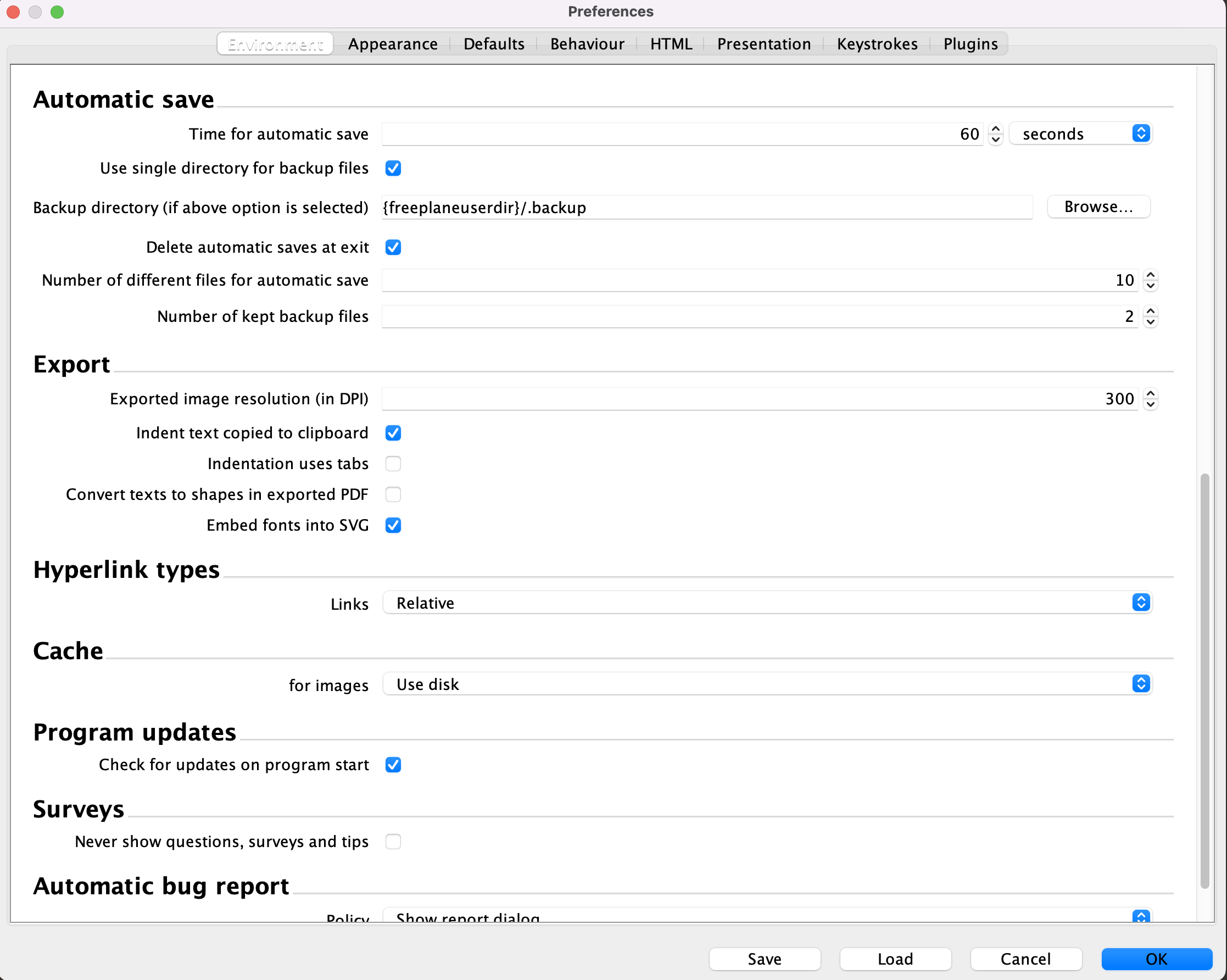
Task: Uncheck Use single directory for backup files
Action: [393, 169]
